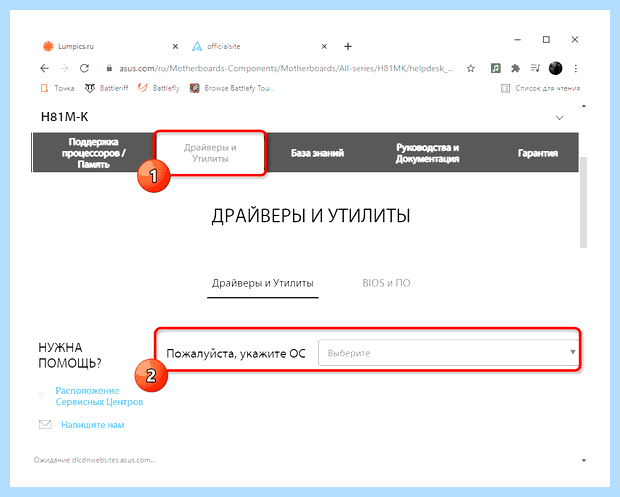The width and height of the screenshot is (620, 497).
Task: Close the officialsite tab
Action: [324, 47]
